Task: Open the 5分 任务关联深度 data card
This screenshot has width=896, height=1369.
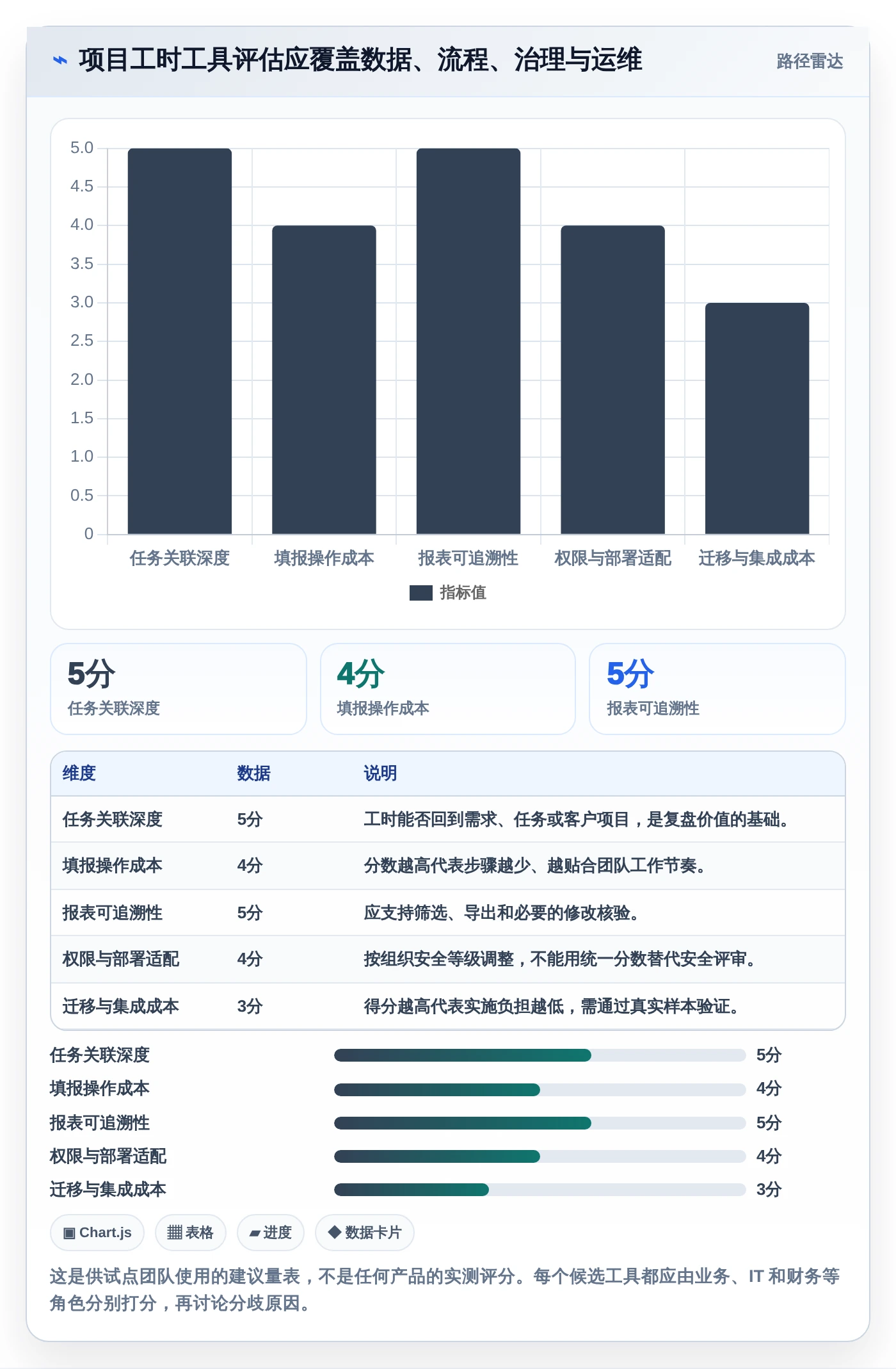Action: (x=179, y=689)
